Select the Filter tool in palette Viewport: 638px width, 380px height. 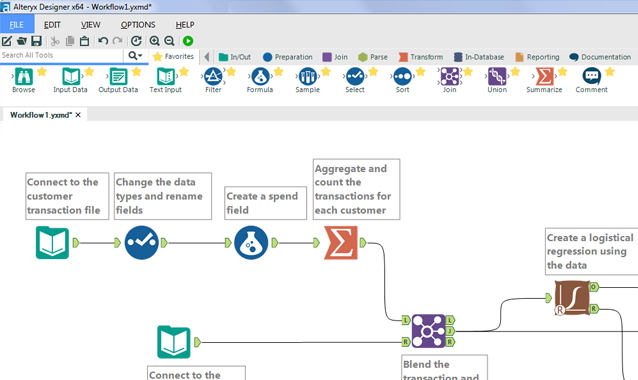[213, 81]
